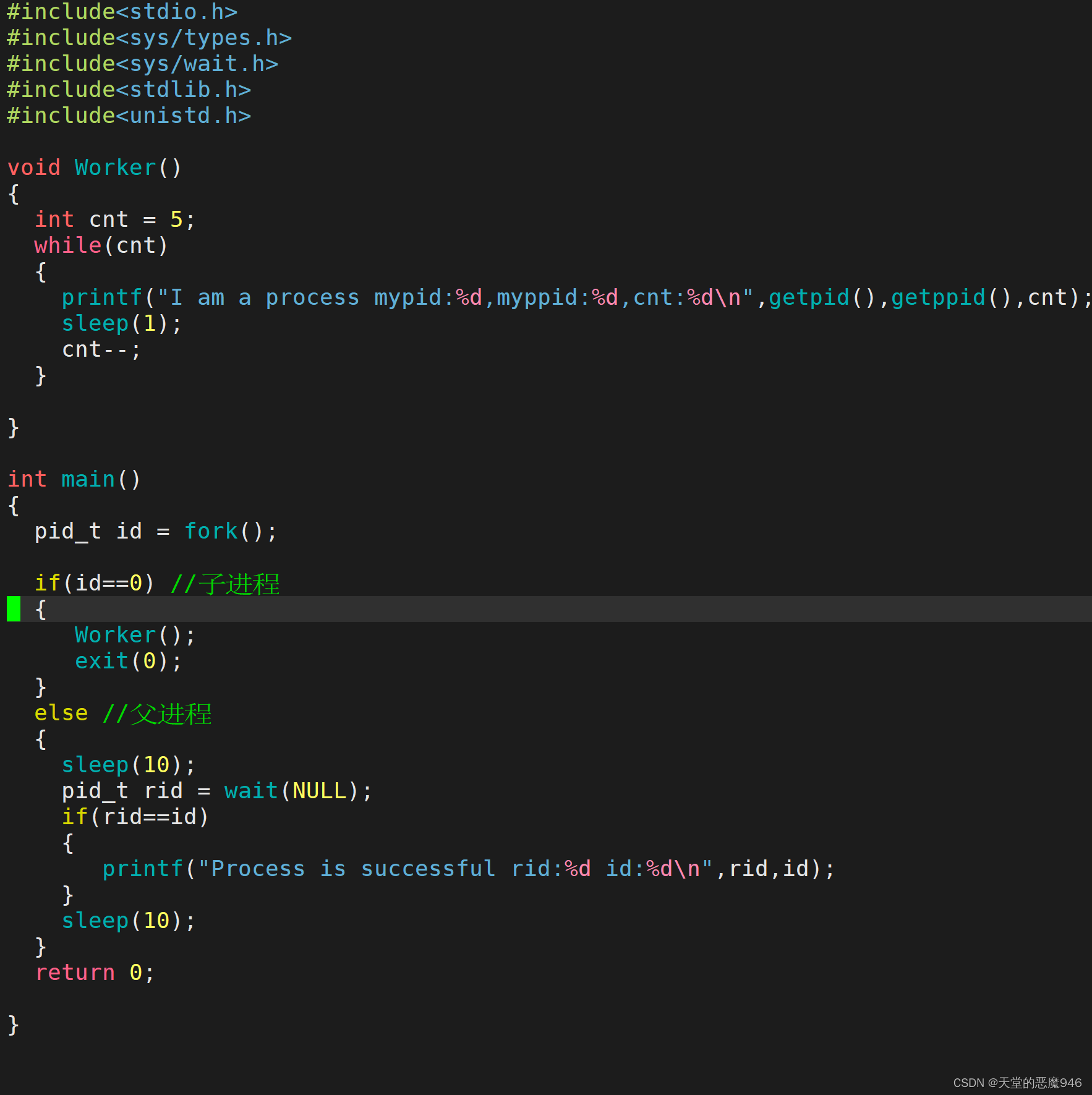Click the first 'sleep(10);' after else

(129, 765)
